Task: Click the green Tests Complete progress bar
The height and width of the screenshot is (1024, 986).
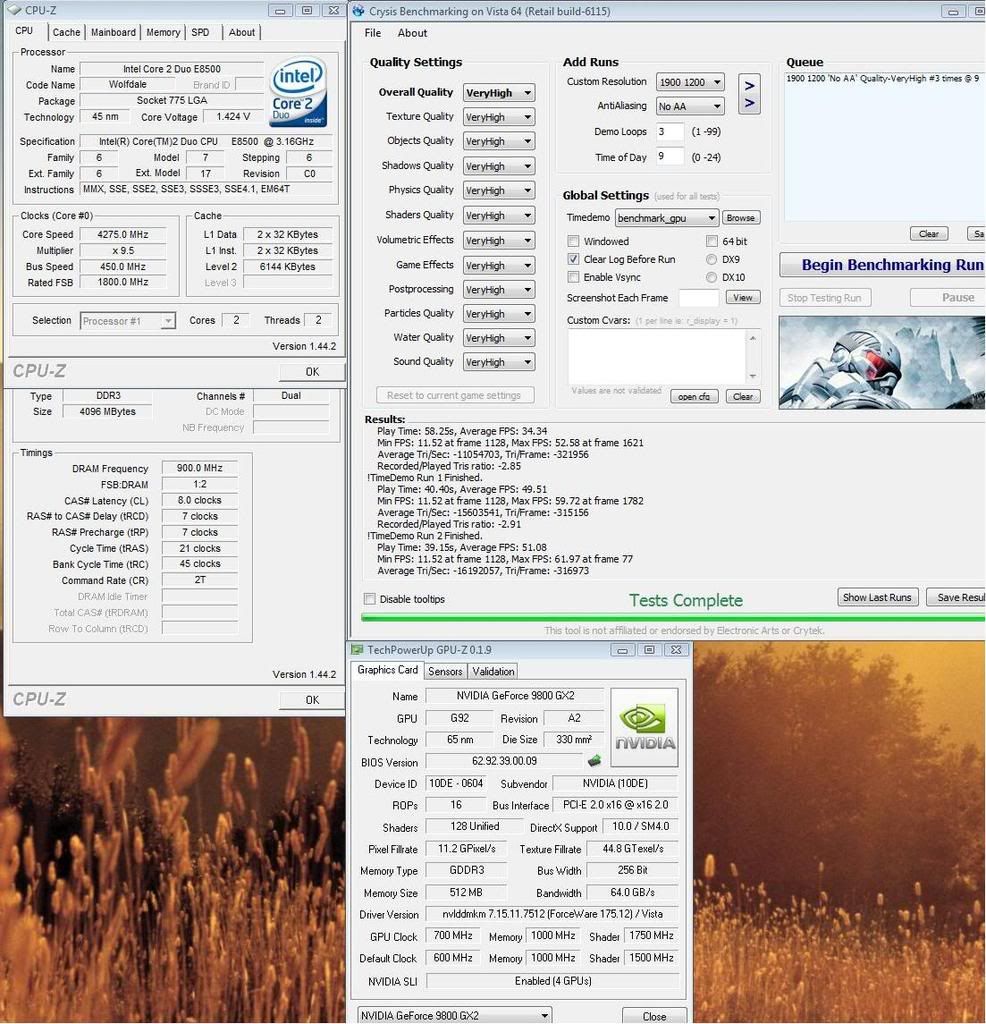Action: [673, 617]
